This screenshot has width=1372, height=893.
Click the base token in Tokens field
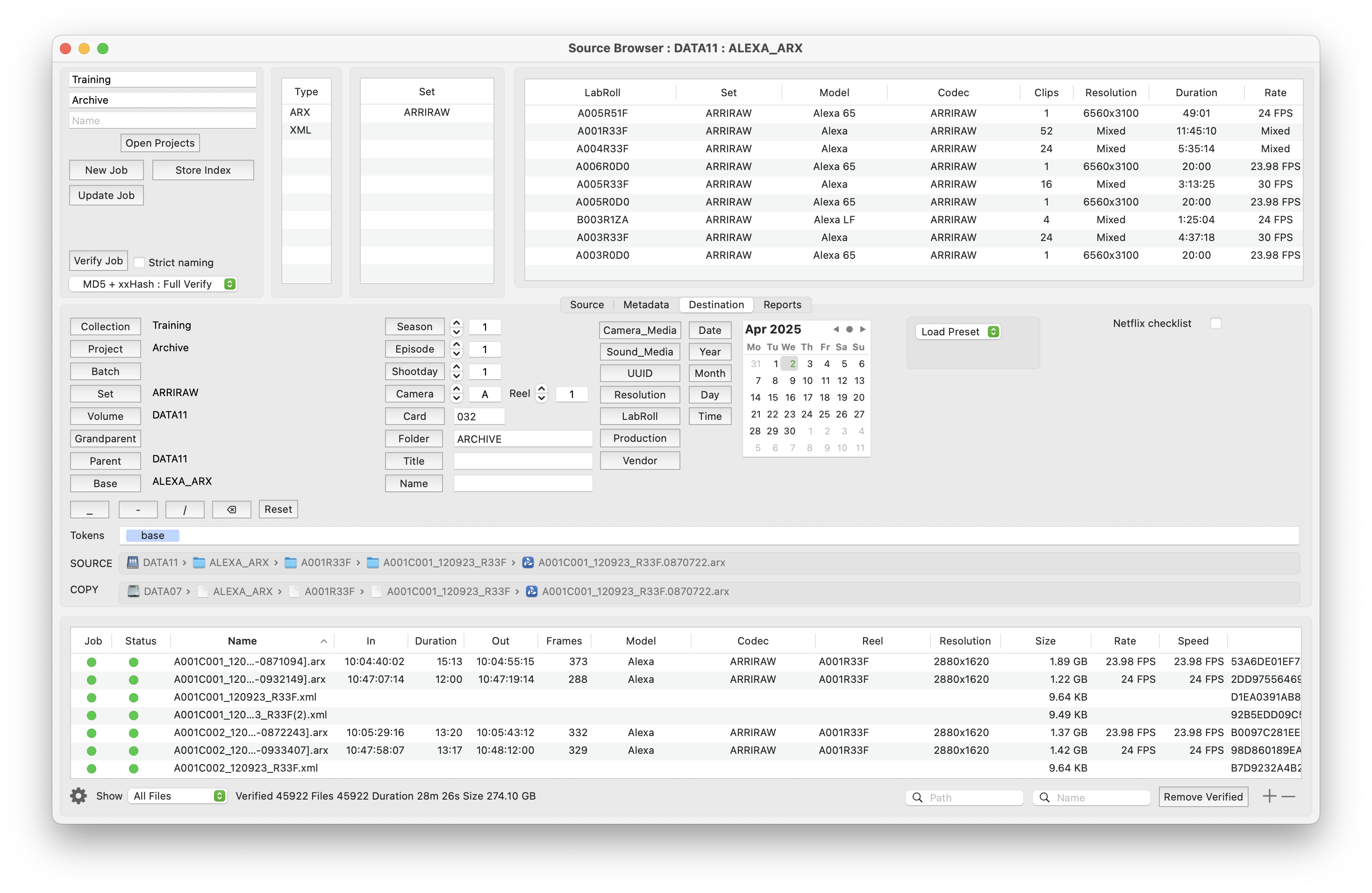point(152,535)
